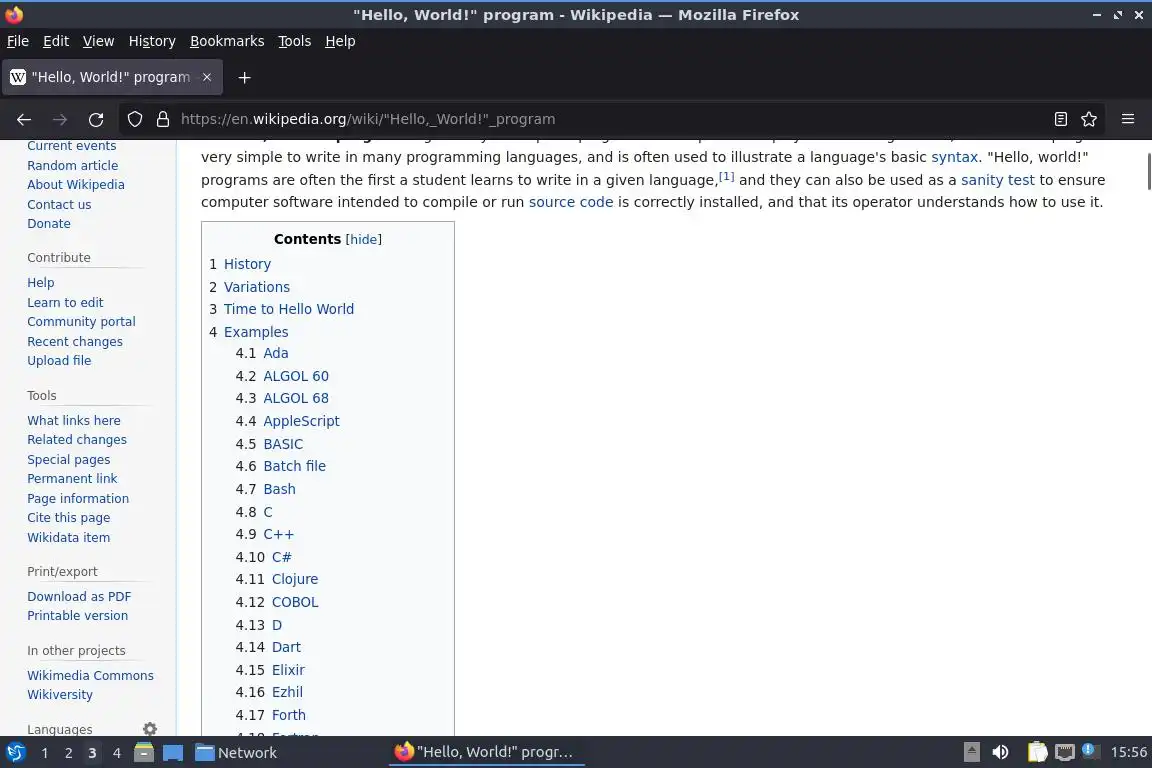Image resolution: width=1152 pixels, height=768 pixels.
Task: Open the Donate sidebar link
Action: point(48,223)
